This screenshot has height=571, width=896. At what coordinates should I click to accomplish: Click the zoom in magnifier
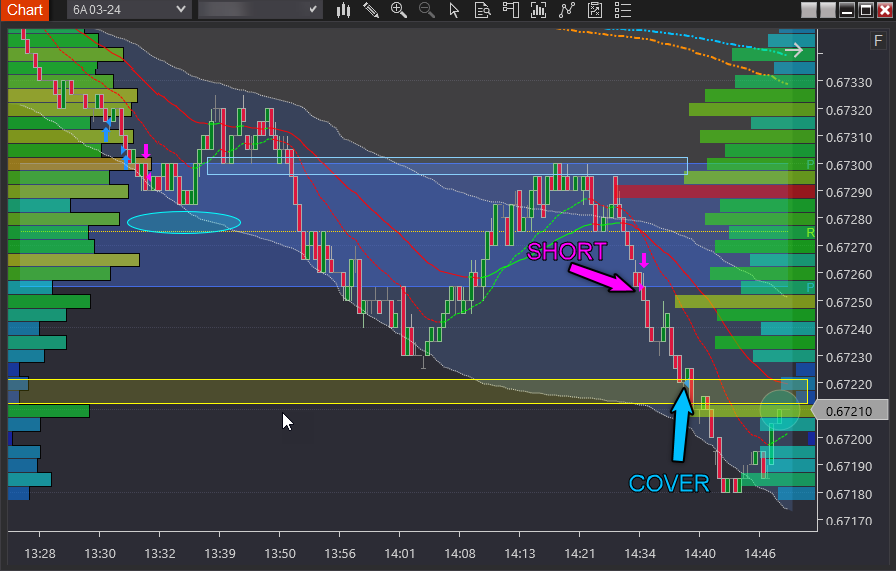[x=399, y=10]
